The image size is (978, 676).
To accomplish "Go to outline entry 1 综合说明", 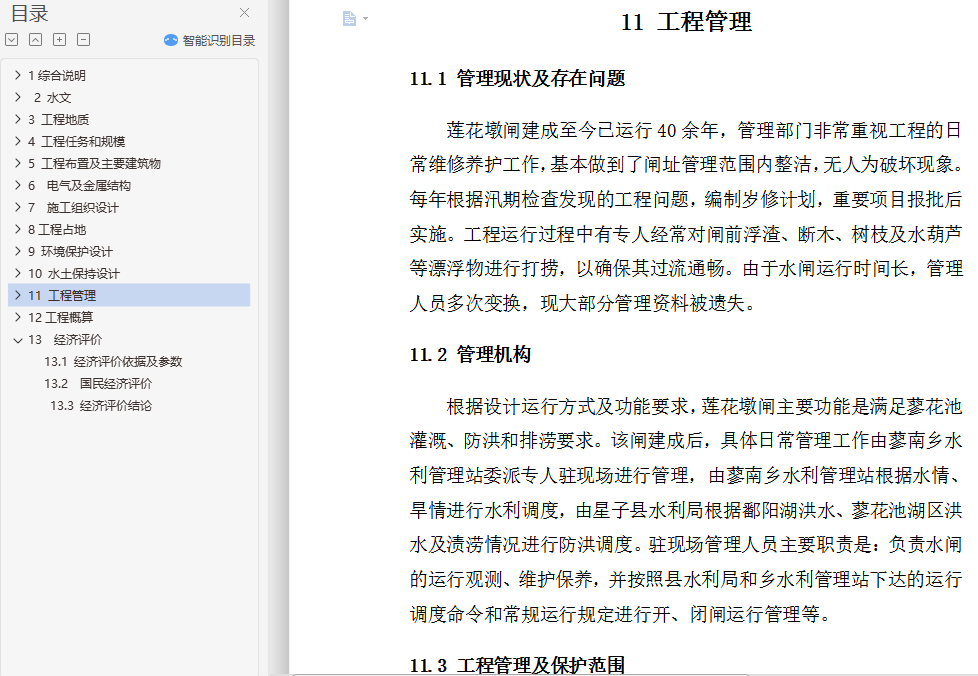I will [57, 75].
